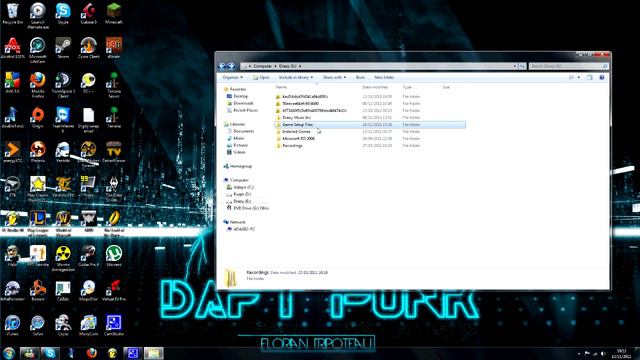This screenshot has height=360, width=640.
Task: Open the TeamSpeak 3 Client shortcut
Action: pyautogui.click(x=63, y=85)
